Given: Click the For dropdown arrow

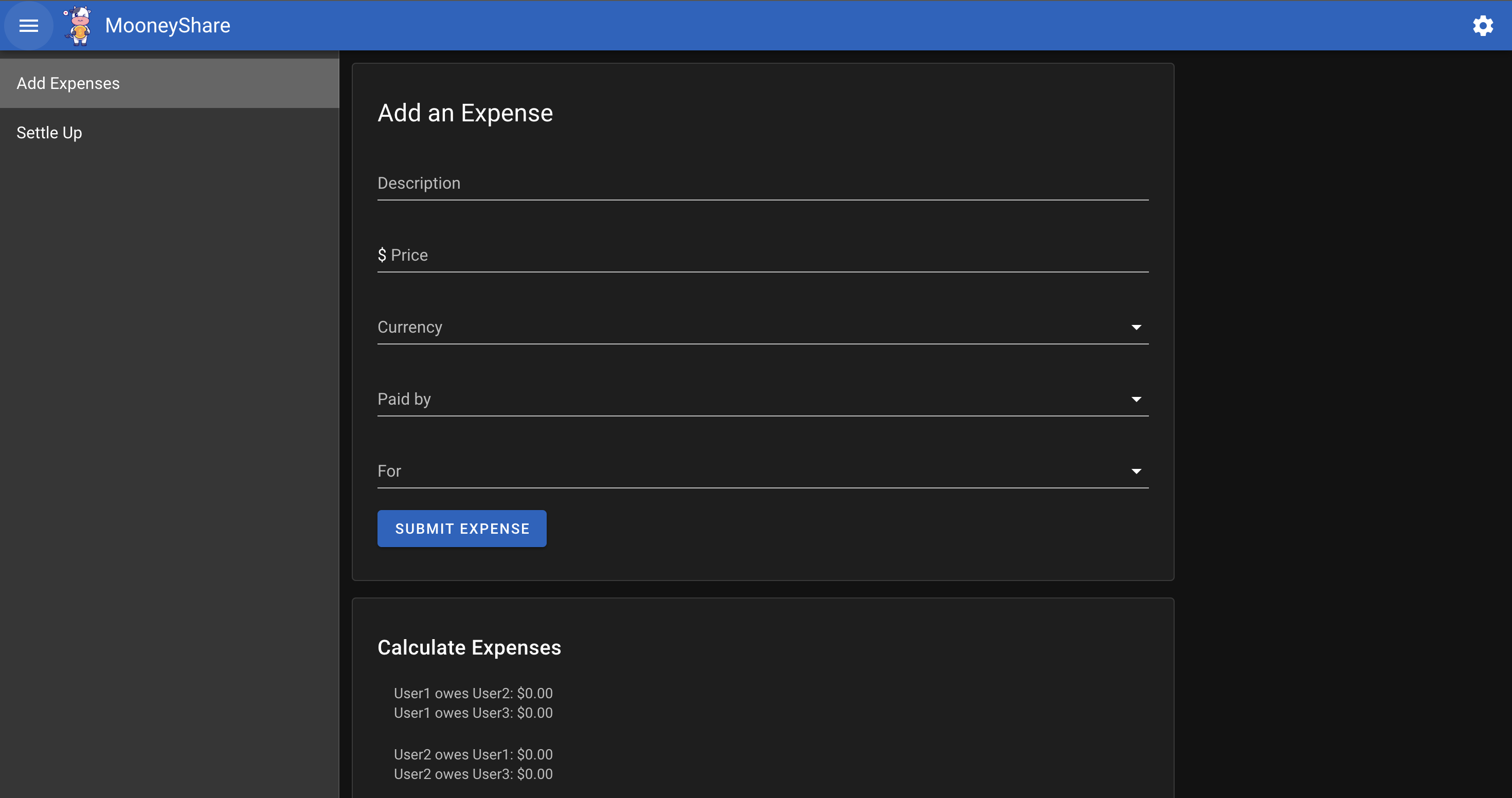Looking at the screenshot, I should (x=1136, y=472).
